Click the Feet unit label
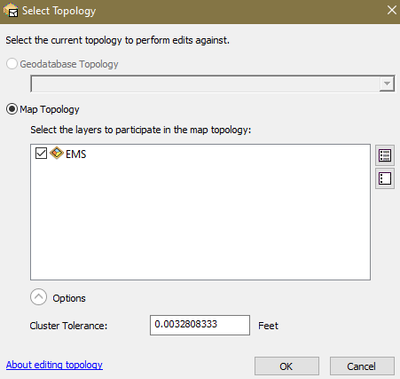The width and height of the screenshot is (400, 379). click(x=268, y=326)
